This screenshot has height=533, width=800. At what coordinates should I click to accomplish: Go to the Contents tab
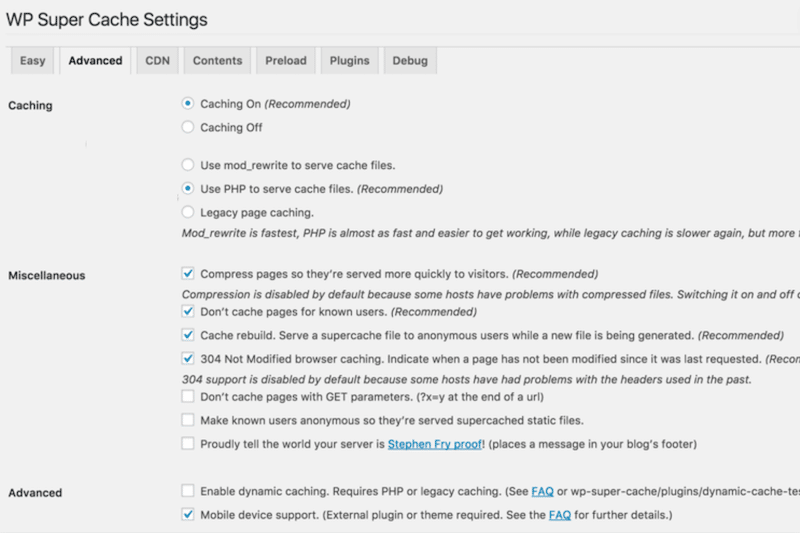[x=217, y=61]
